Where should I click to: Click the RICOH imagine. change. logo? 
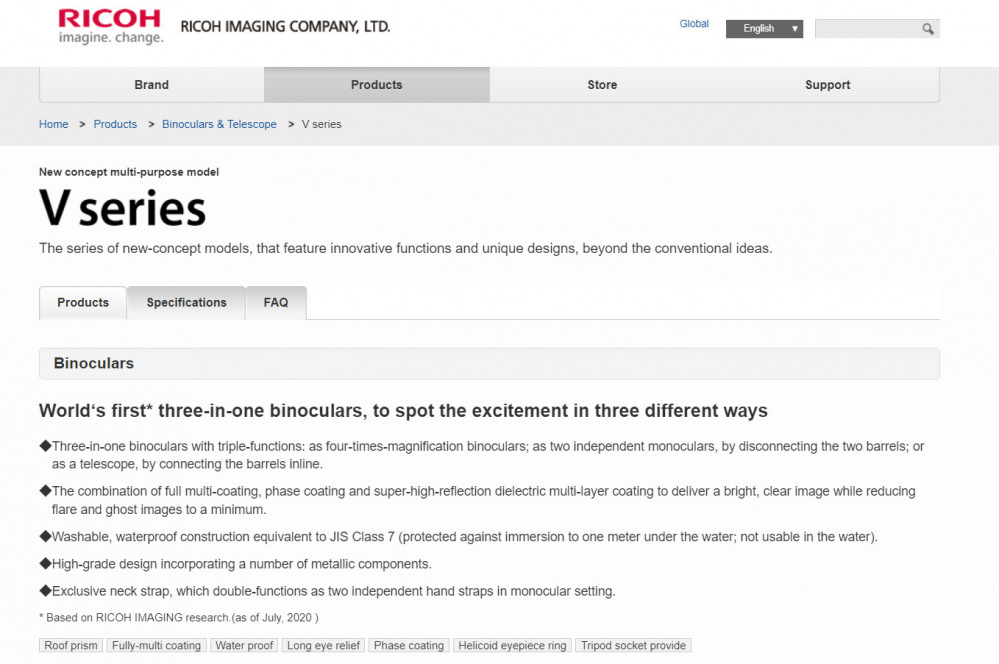click(x=110, y=26)
